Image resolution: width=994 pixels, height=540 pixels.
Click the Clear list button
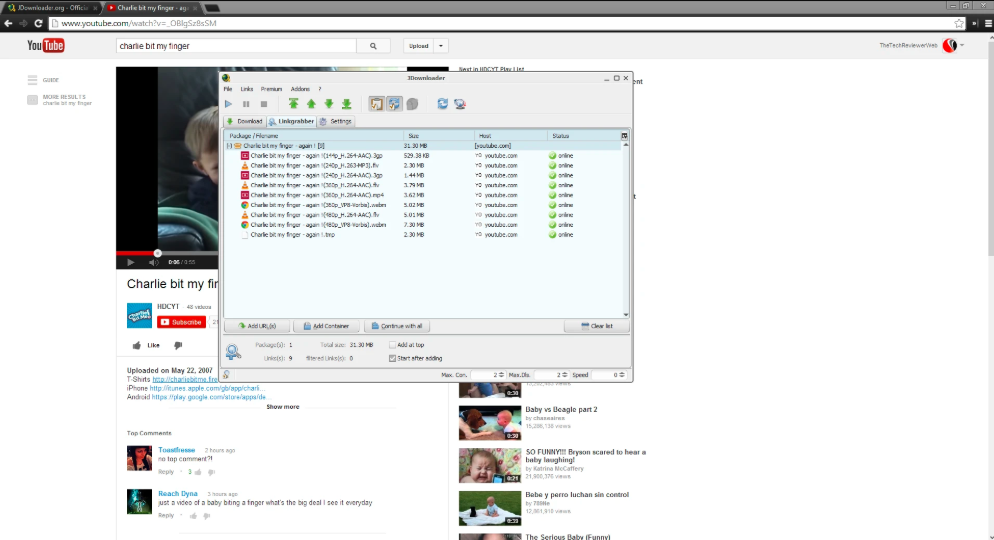click(597, 326)
